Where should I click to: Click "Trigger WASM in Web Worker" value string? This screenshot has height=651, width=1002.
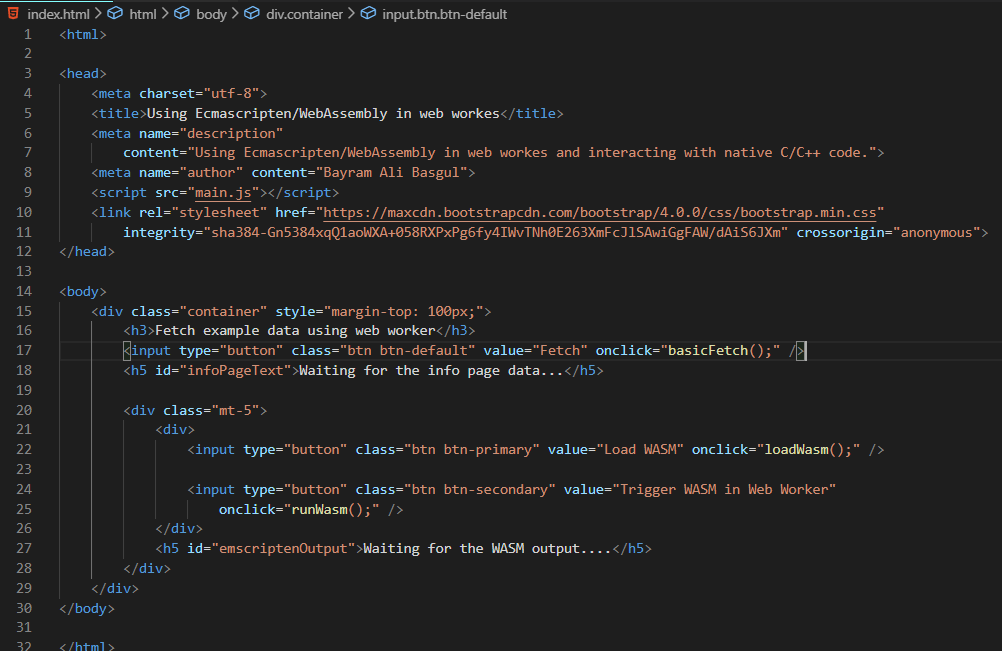(x=724, y=489)
